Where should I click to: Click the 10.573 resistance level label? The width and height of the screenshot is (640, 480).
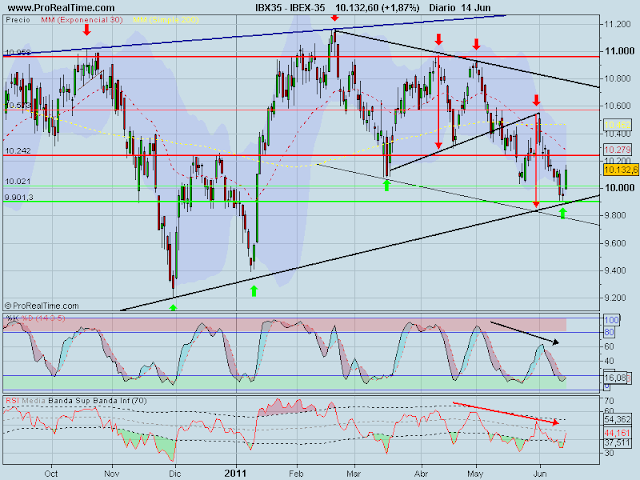18,105
